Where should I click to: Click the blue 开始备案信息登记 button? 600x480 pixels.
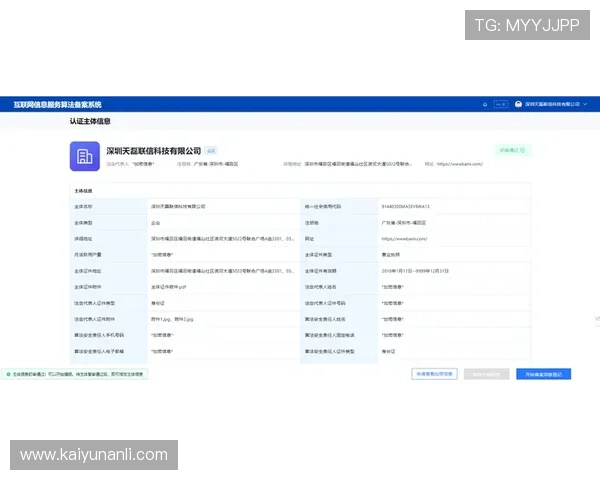tap(543, 374)
